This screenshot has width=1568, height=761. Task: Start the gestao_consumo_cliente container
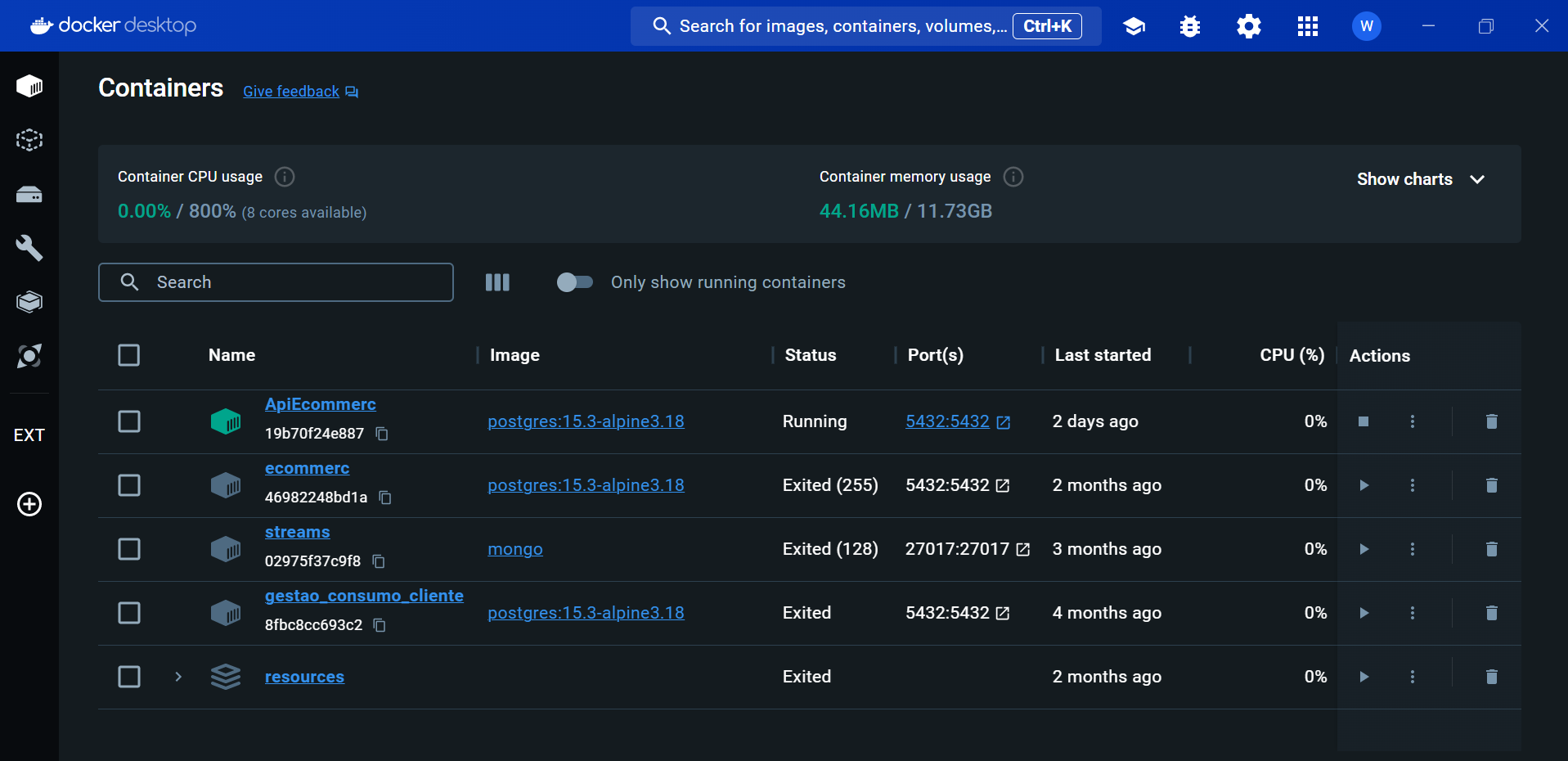(x=1364, y=613)
